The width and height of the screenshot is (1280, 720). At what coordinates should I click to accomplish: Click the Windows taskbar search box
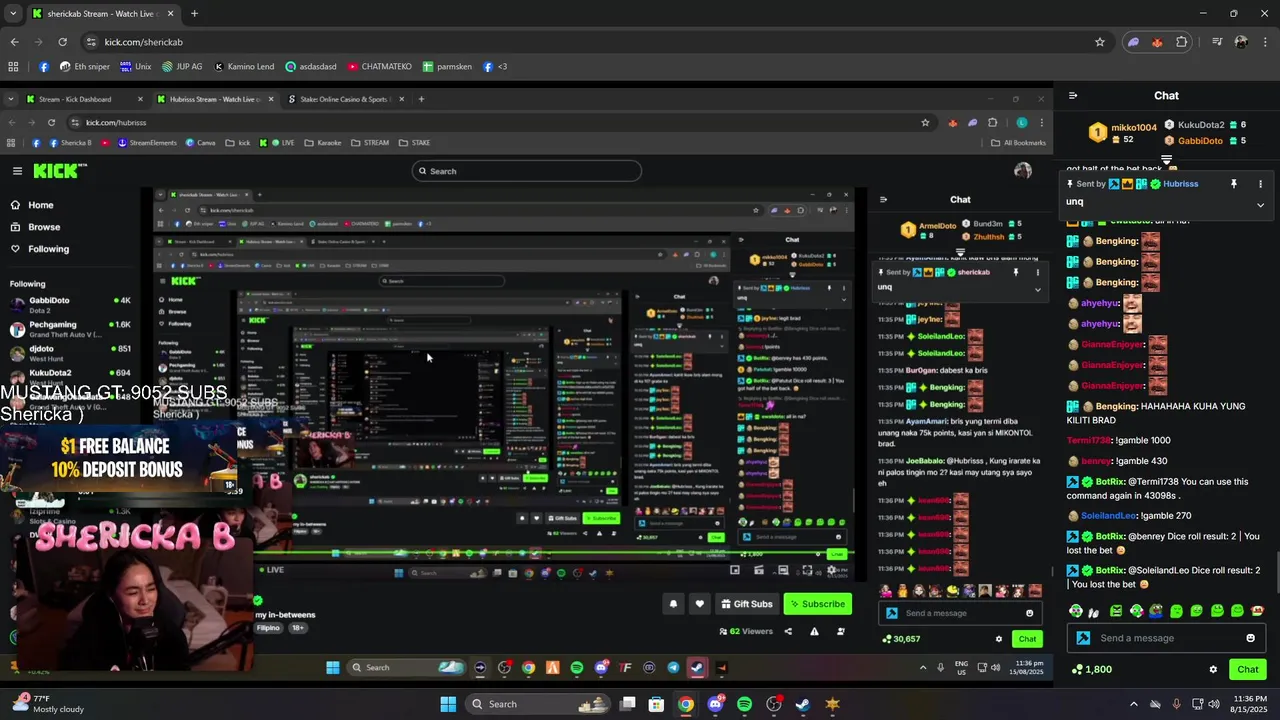point(540,704)
